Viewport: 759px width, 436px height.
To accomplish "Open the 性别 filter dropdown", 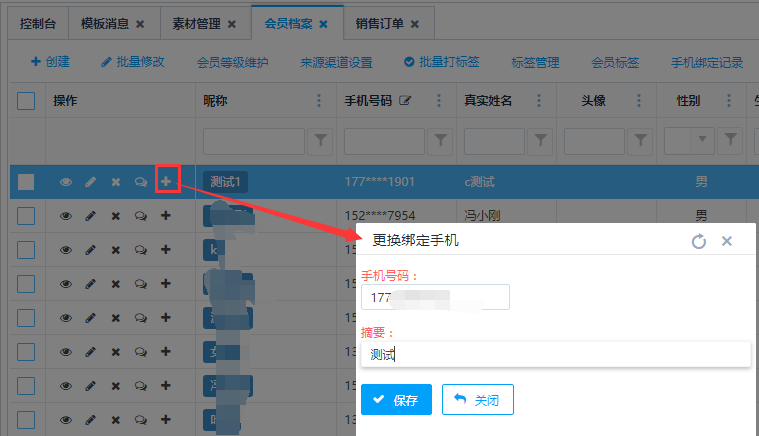I will coord(702,141).
